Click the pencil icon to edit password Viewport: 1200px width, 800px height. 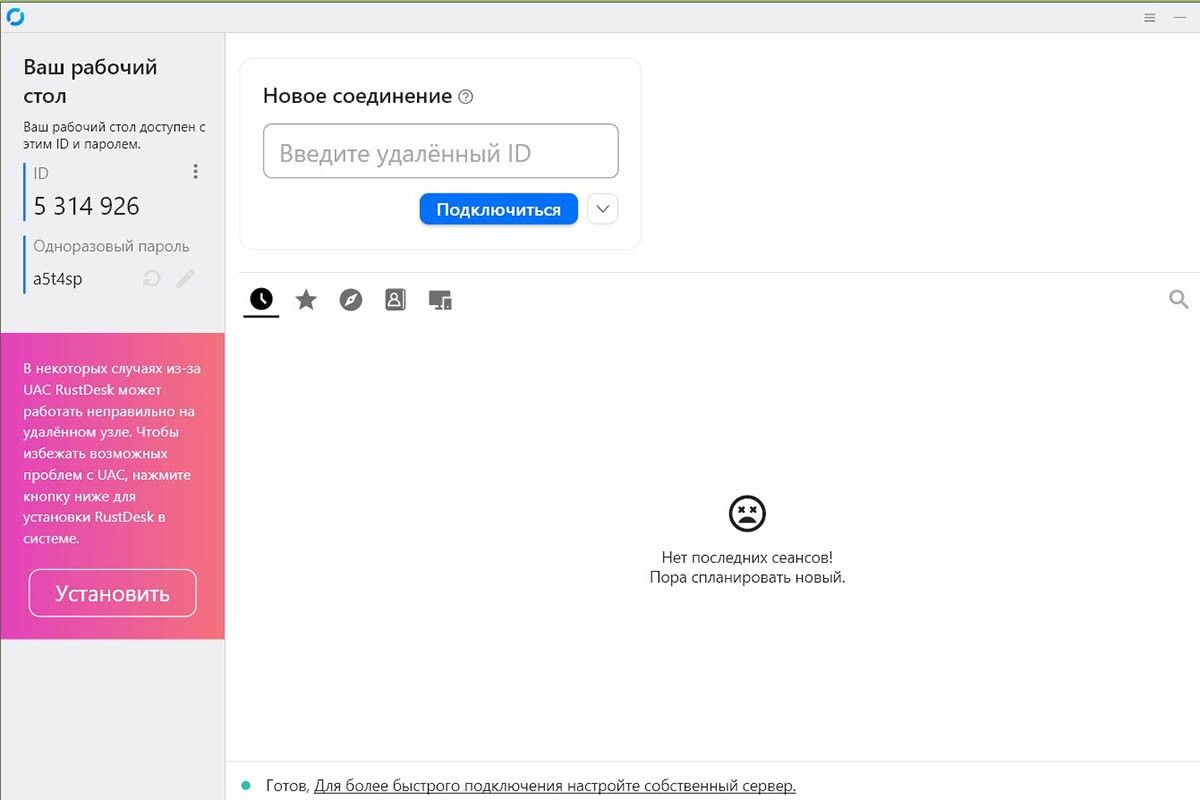pyautogui.click(x=185, y=279)
